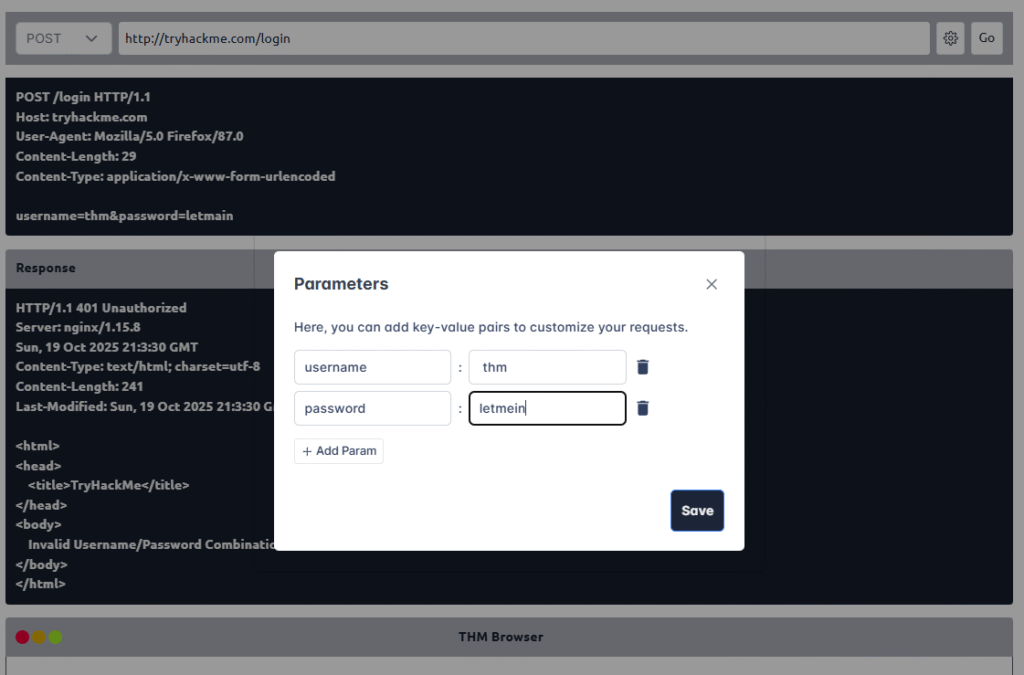Click the Go button to send request
Viewport: 1024px width, 675px height.
(986, 38)
